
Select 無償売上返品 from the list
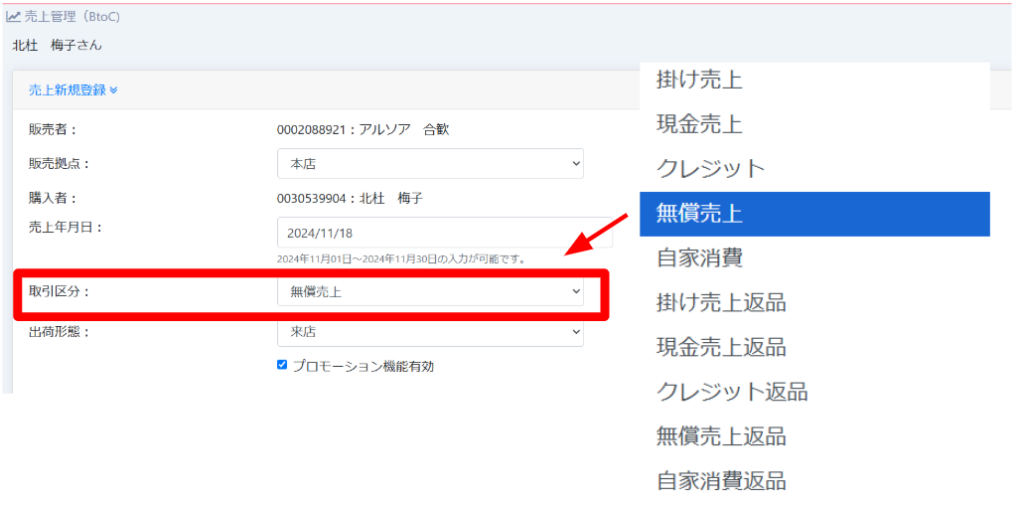pyautogui.click(x=720, y=436)
